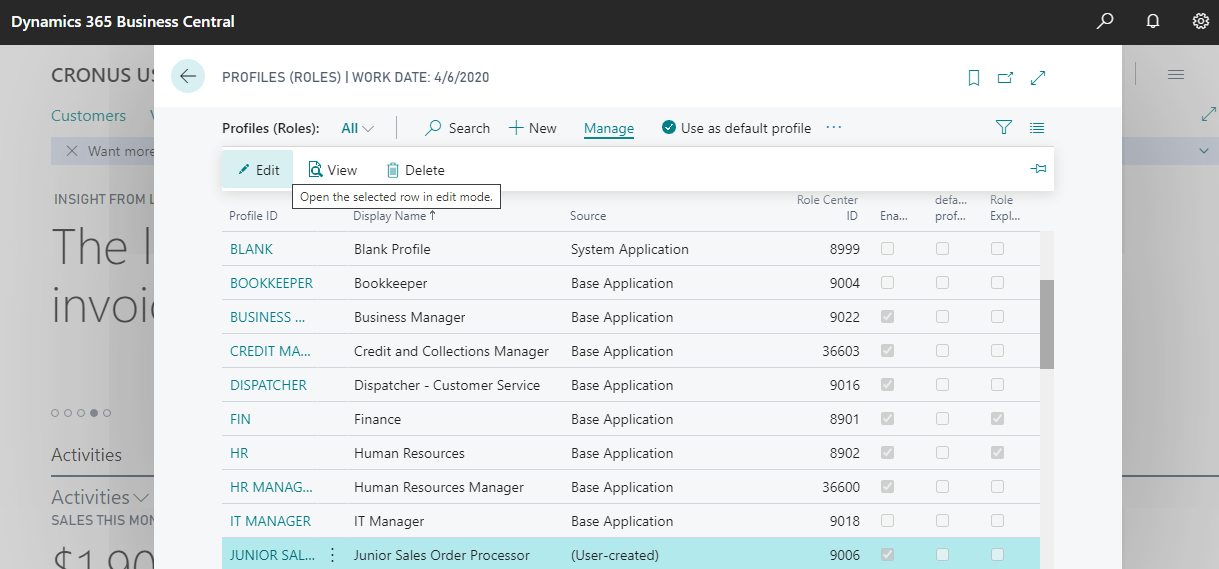Viewport: 1219px width, 569px height.
Task: Bookmark this Profiles page
Action: pos(974,77)
